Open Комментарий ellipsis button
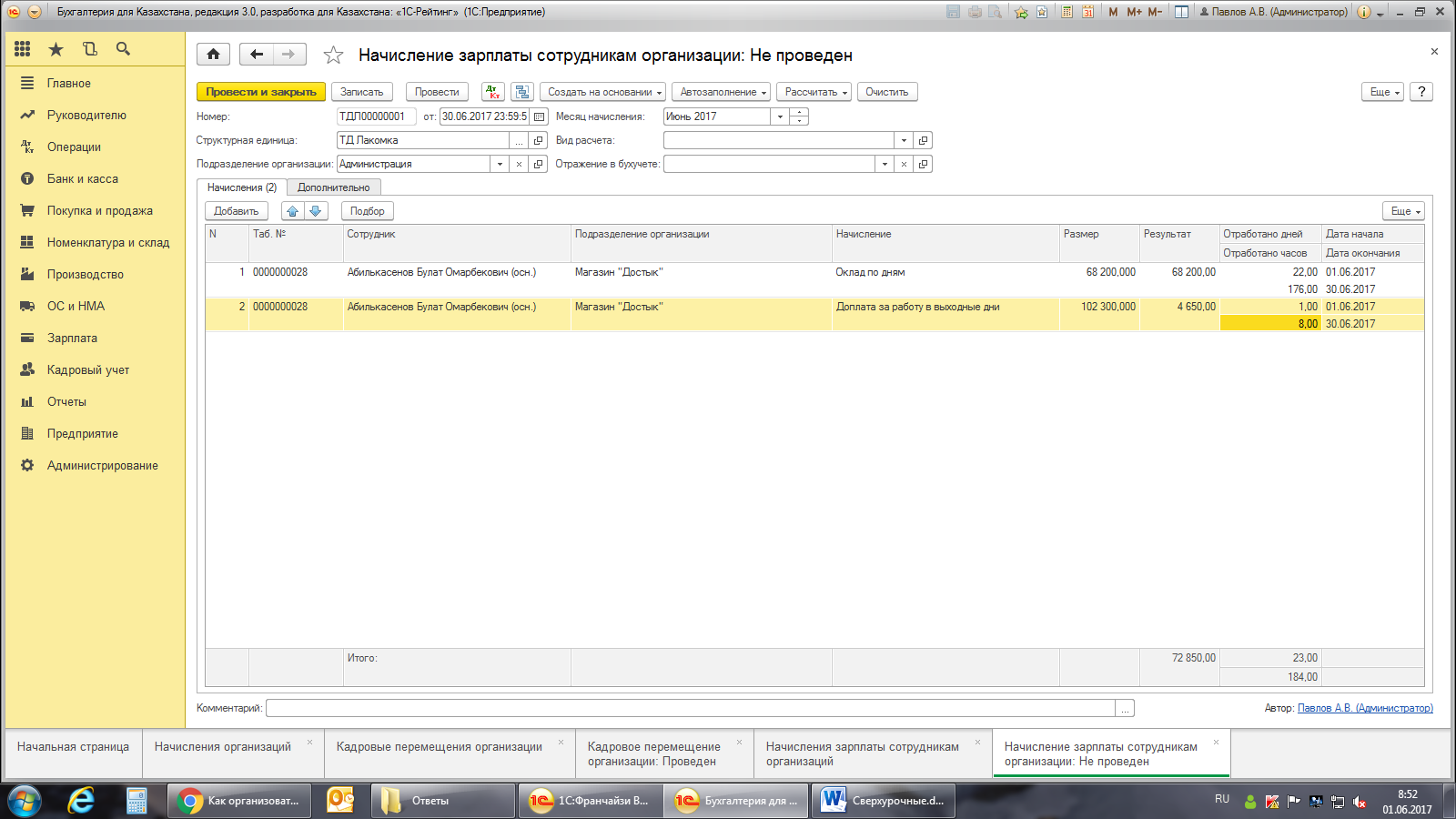Image resolution: width=1456 pixels, height=819 pixels. tap(1125, 708)
